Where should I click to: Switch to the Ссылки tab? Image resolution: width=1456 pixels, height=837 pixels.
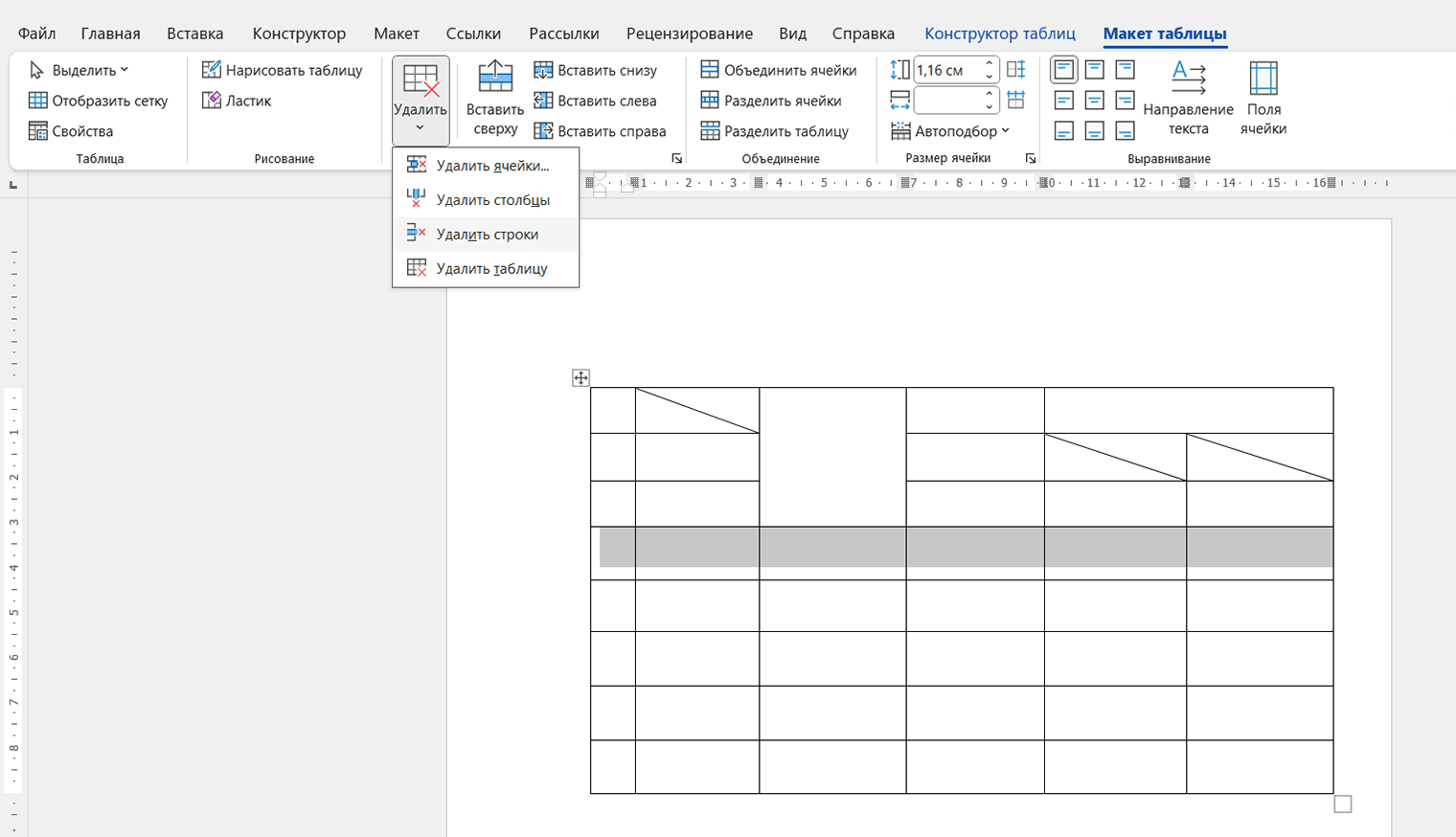click(473, 34)
